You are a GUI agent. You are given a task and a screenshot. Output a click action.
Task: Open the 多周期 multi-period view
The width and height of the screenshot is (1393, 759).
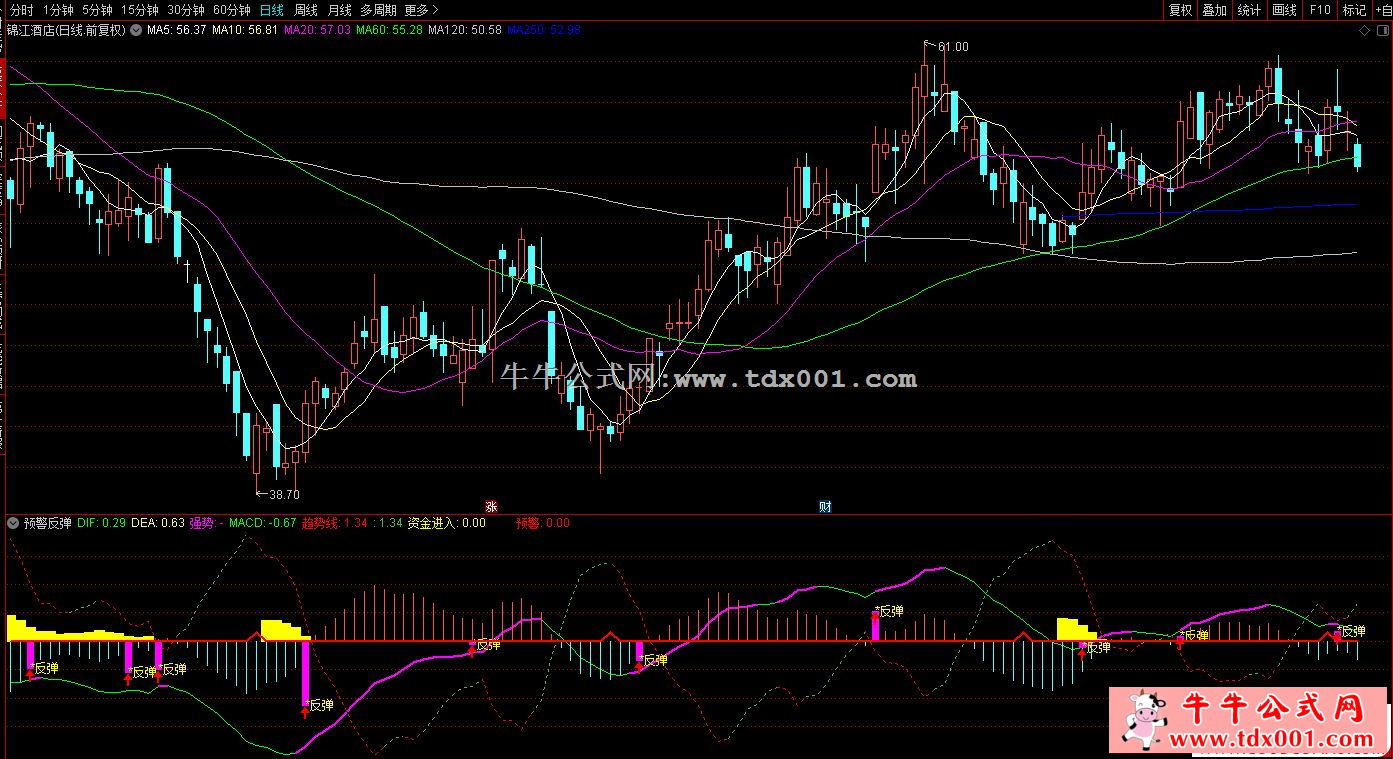click(378, 10)
